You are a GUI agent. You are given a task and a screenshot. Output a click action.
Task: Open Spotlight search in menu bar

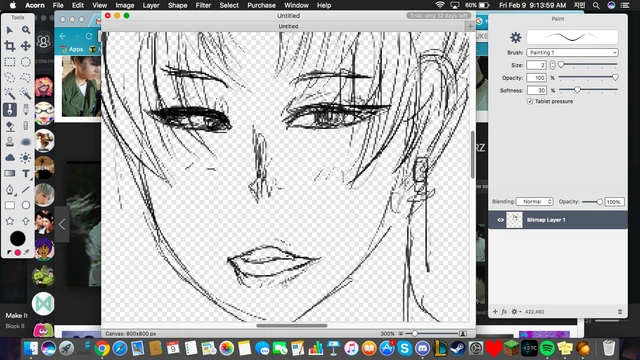click(596, 5)
